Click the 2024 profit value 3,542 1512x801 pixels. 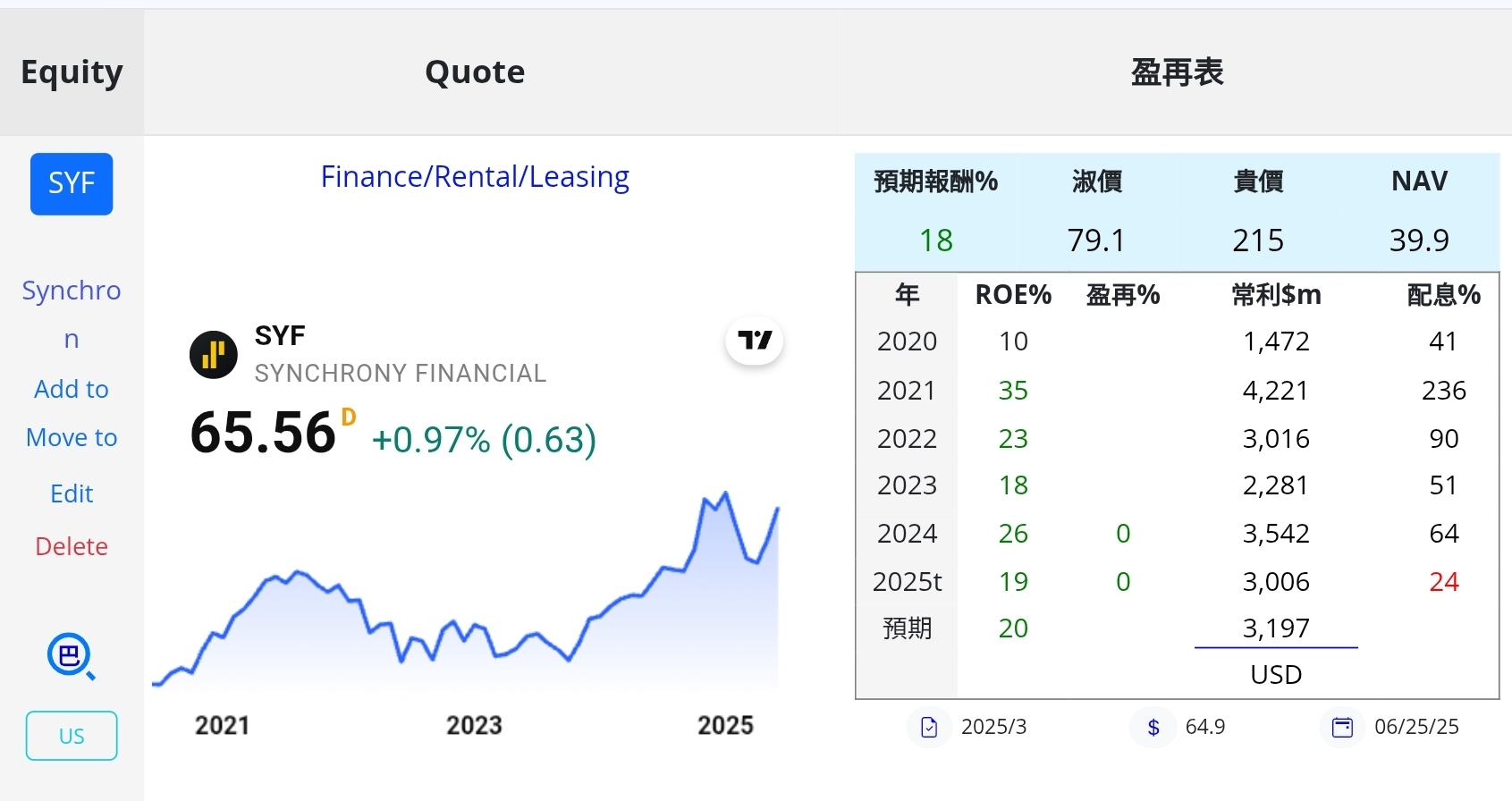click(x=1276, y=534)
